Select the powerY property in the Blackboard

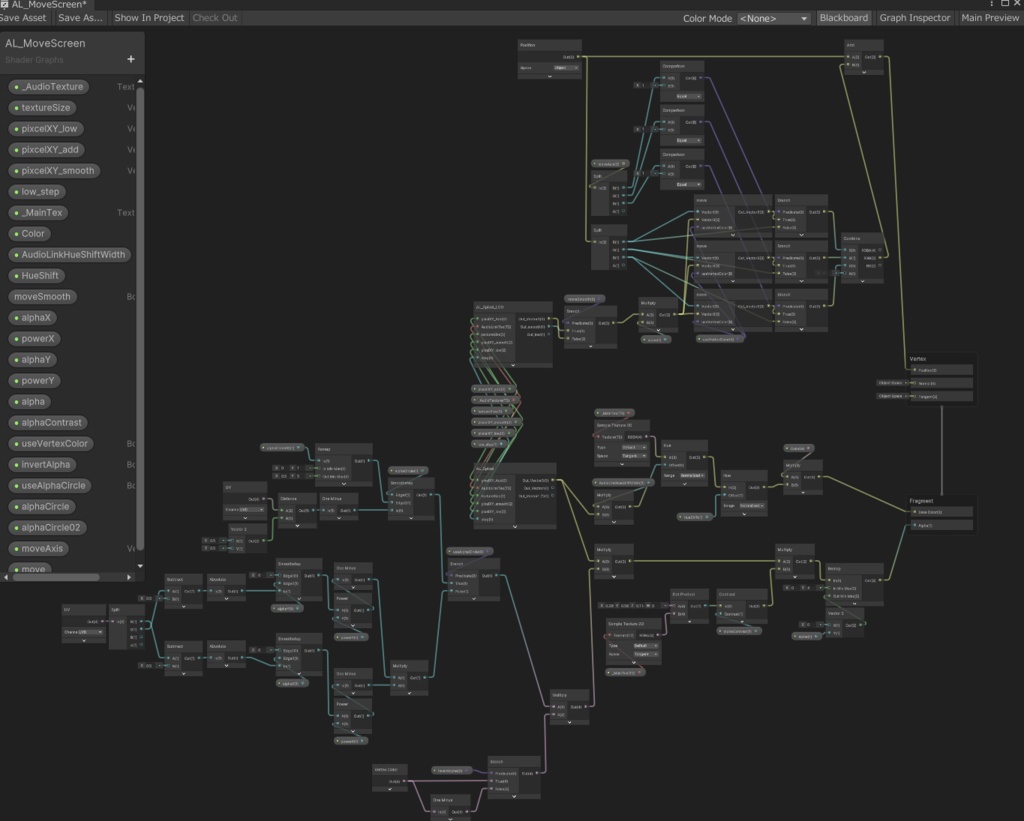point(35,380)
